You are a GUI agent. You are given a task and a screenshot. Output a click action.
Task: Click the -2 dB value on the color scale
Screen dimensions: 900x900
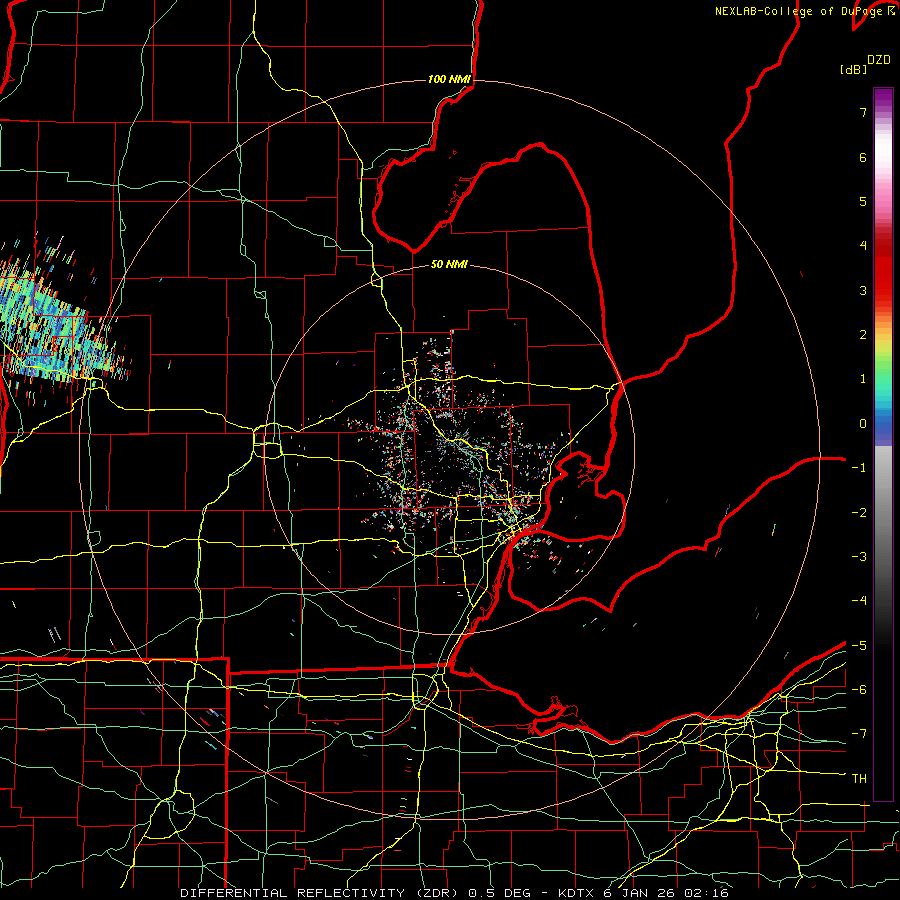click(x=859, y=513)
